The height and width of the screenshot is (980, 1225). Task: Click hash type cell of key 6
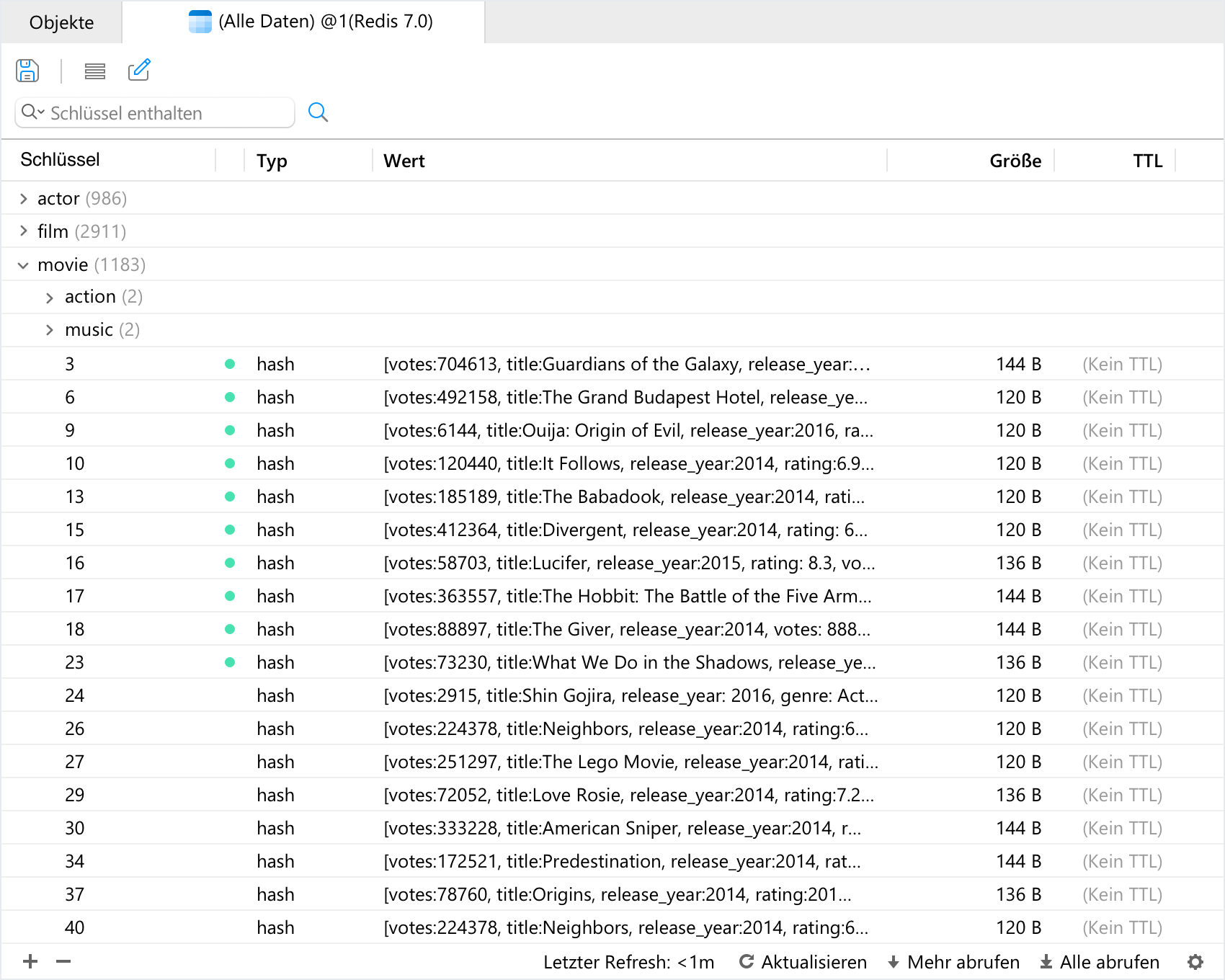click(275, 397)
